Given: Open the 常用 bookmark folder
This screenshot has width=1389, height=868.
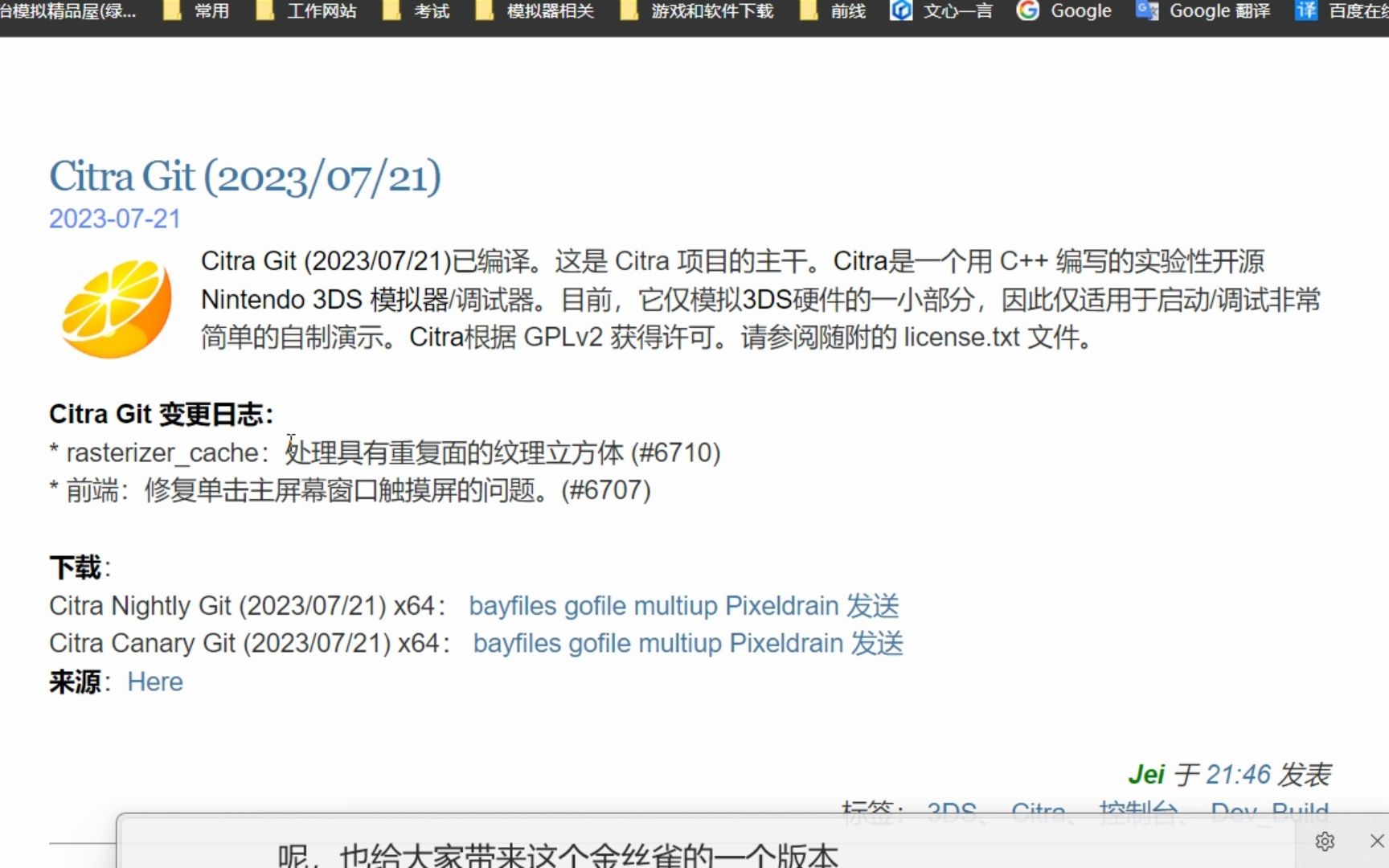Looking at the screenshot, I should click(x=196, y=11).
